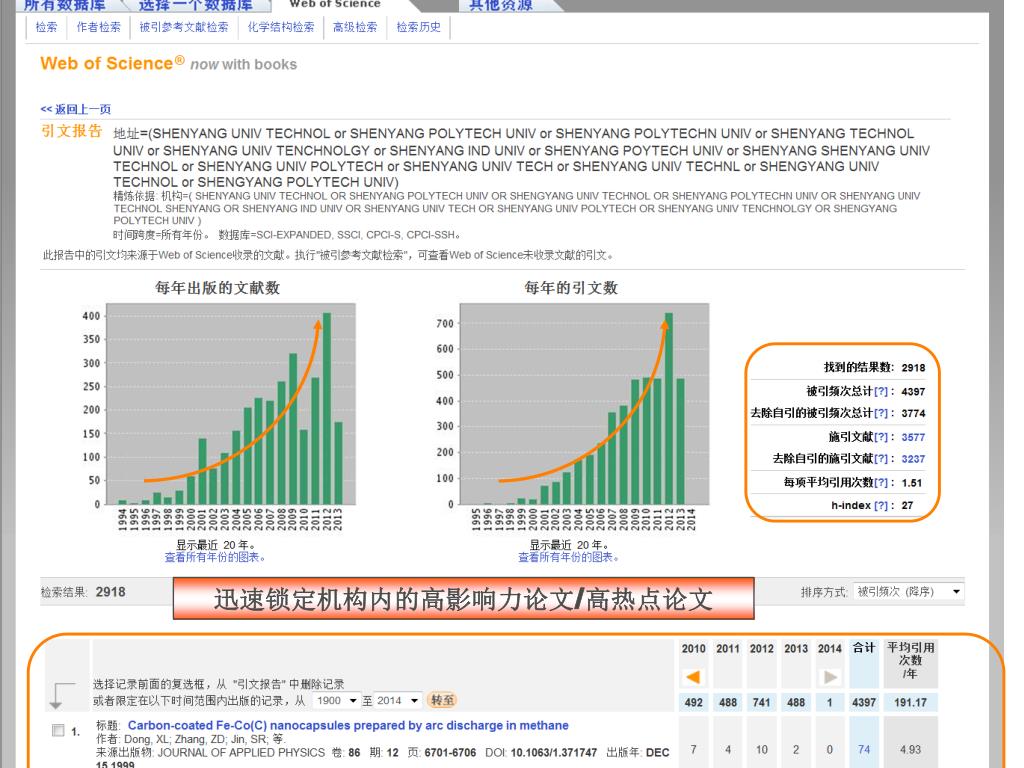1024x768 pixels.
Task: Click the [?] help next to 施引文献
Action: pos(881,438)
